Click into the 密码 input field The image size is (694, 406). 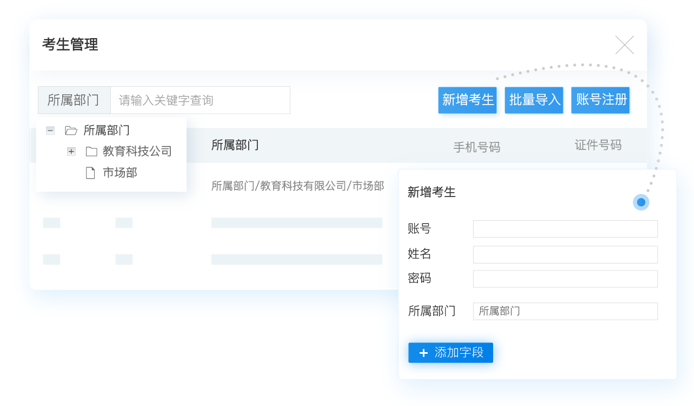[565, 279]
